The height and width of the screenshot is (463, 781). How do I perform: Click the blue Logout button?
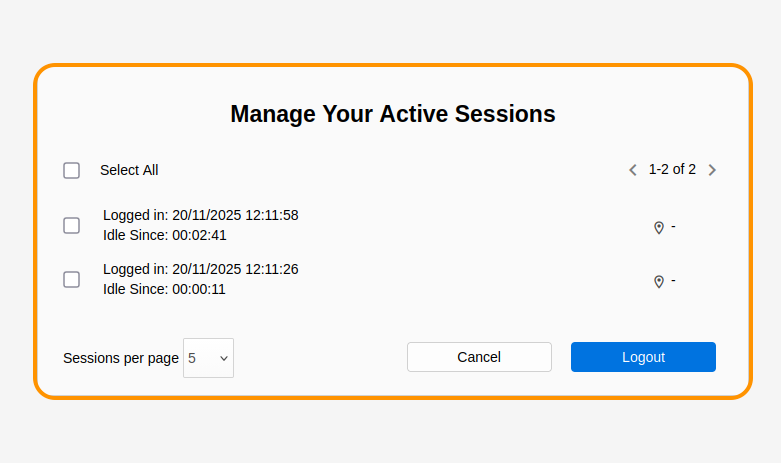point(643,357)
